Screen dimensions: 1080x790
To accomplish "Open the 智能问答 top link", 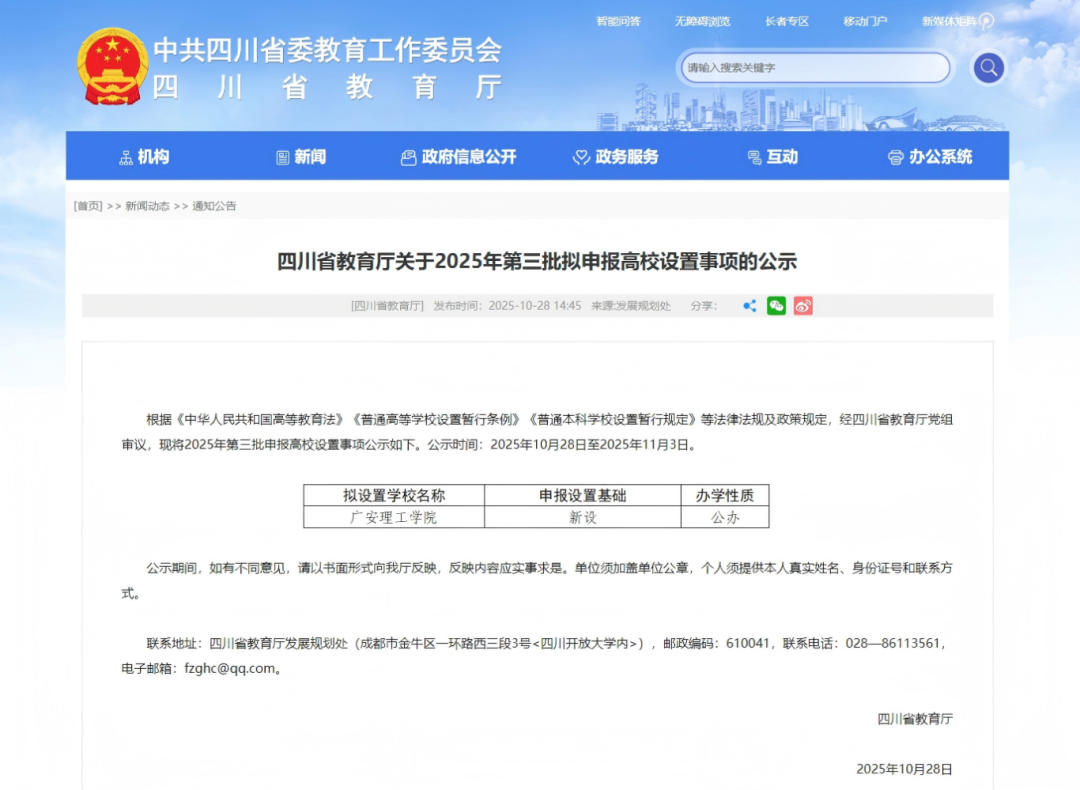I will point(618,21).
